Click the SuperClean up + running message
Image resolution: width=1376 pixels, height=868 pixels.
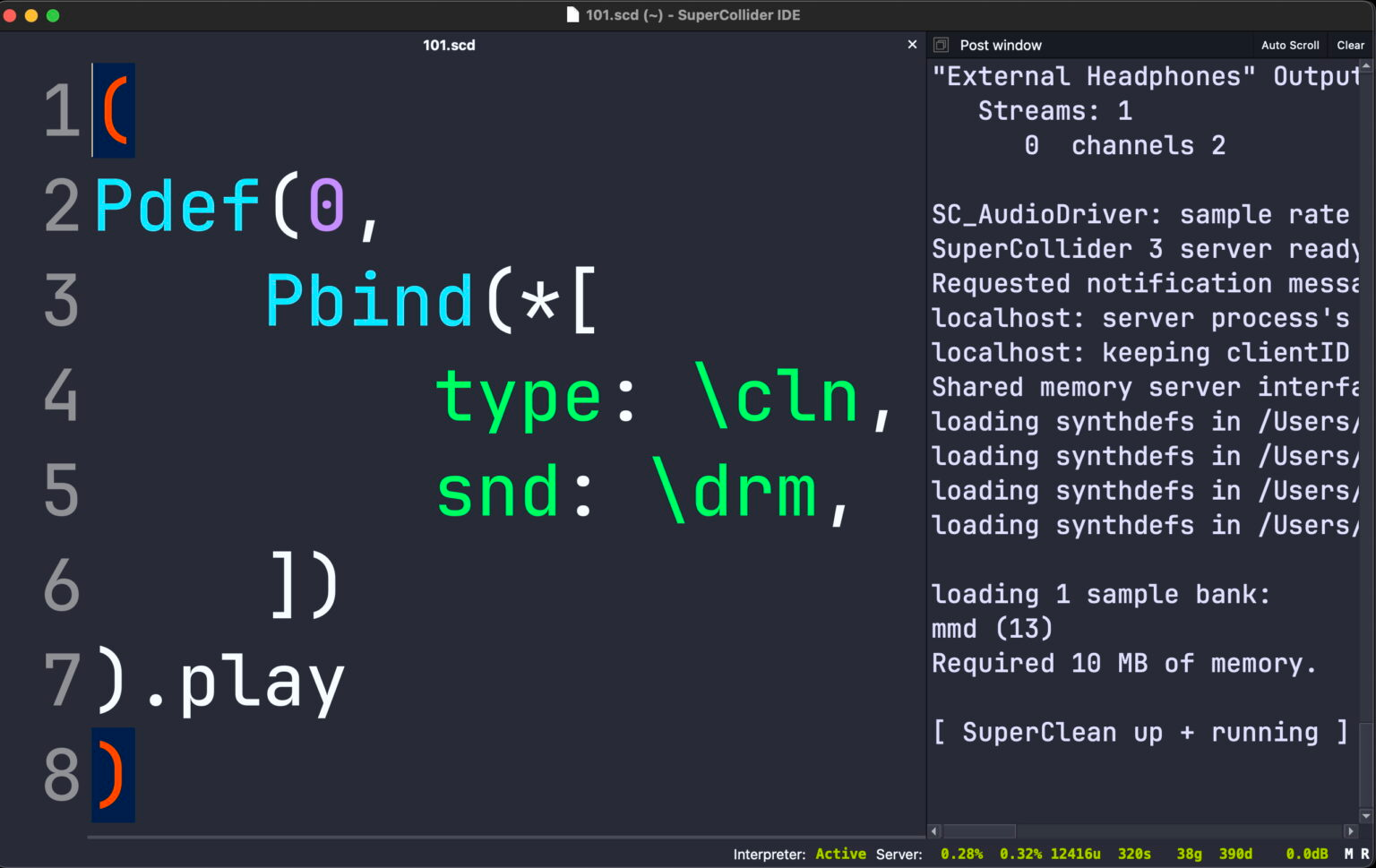coord(1139,732)
